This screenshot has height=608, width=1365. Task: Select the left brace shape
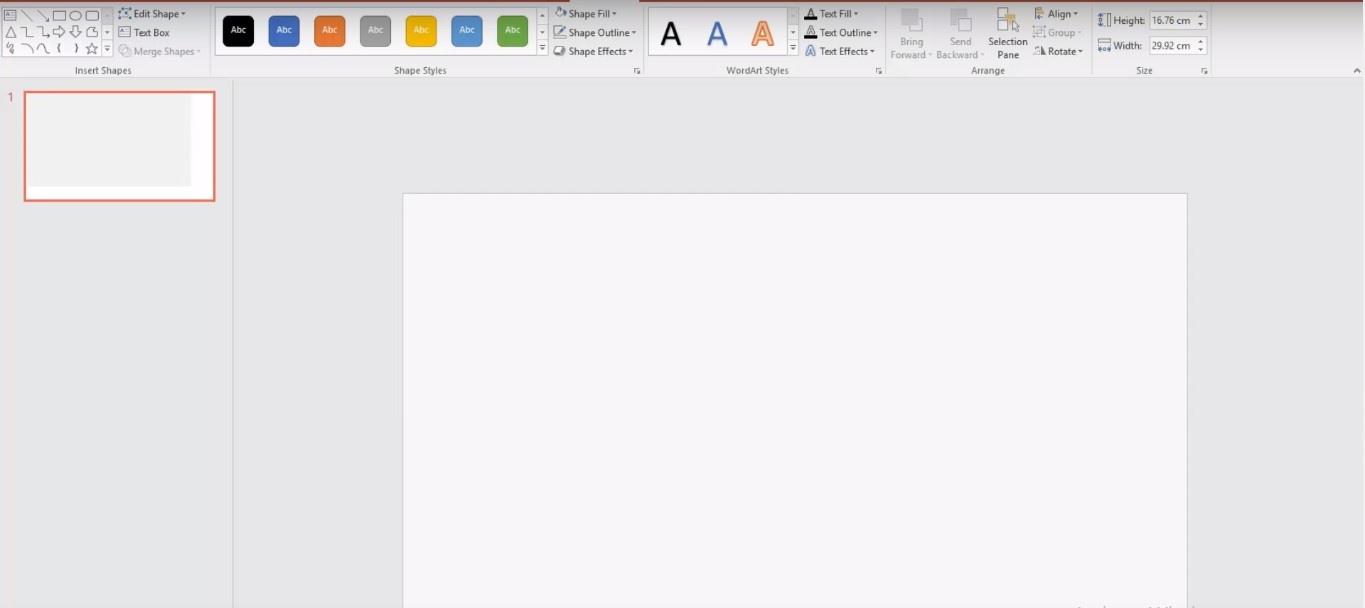pos(59,48)
